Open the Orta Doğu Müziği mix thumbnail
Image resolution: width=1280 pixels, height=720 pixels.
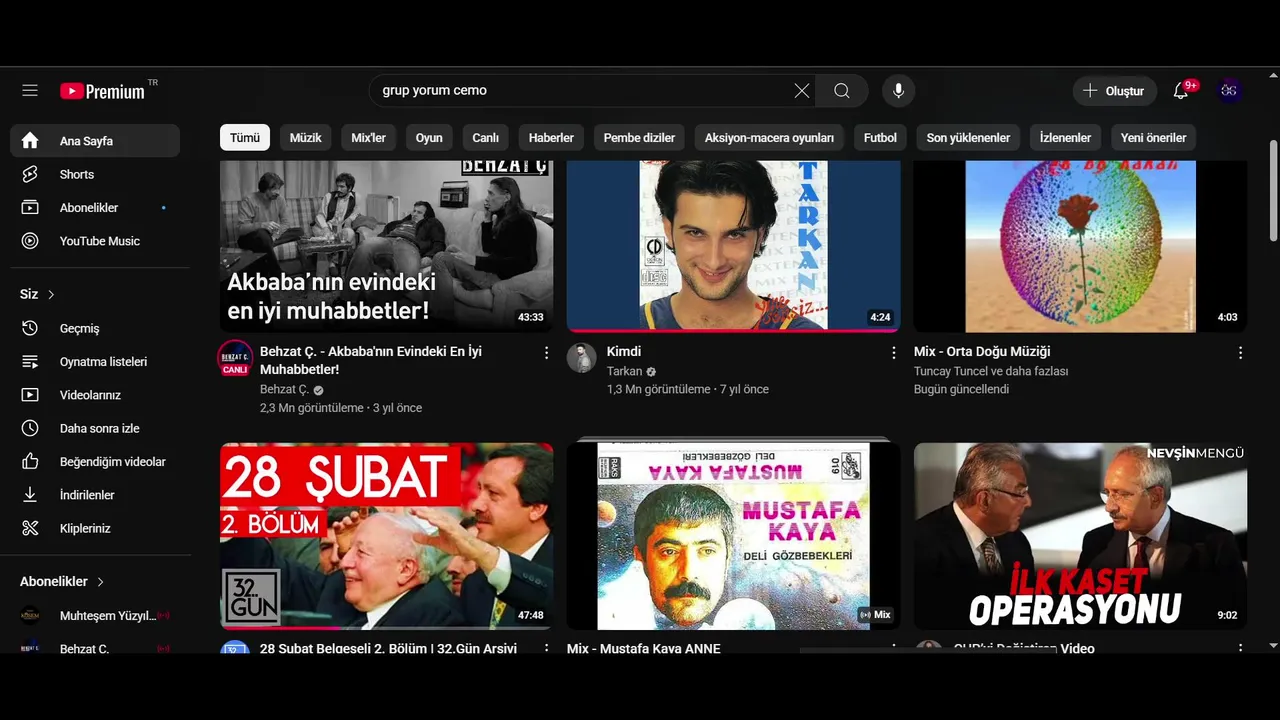[x=1080, y=246]
